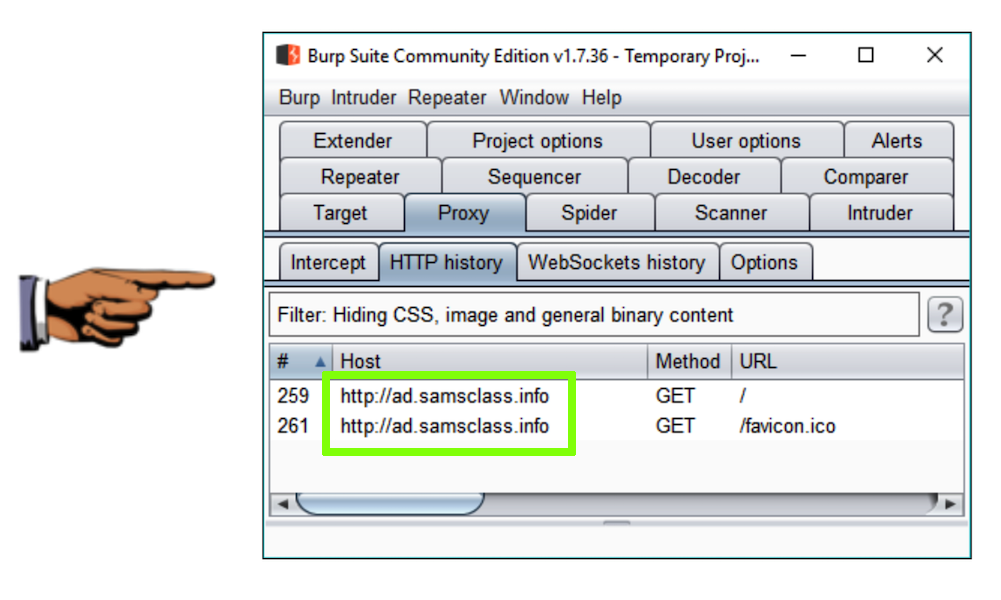
Task: Switch to the Comparer tab
Action: tap(866, 177)
